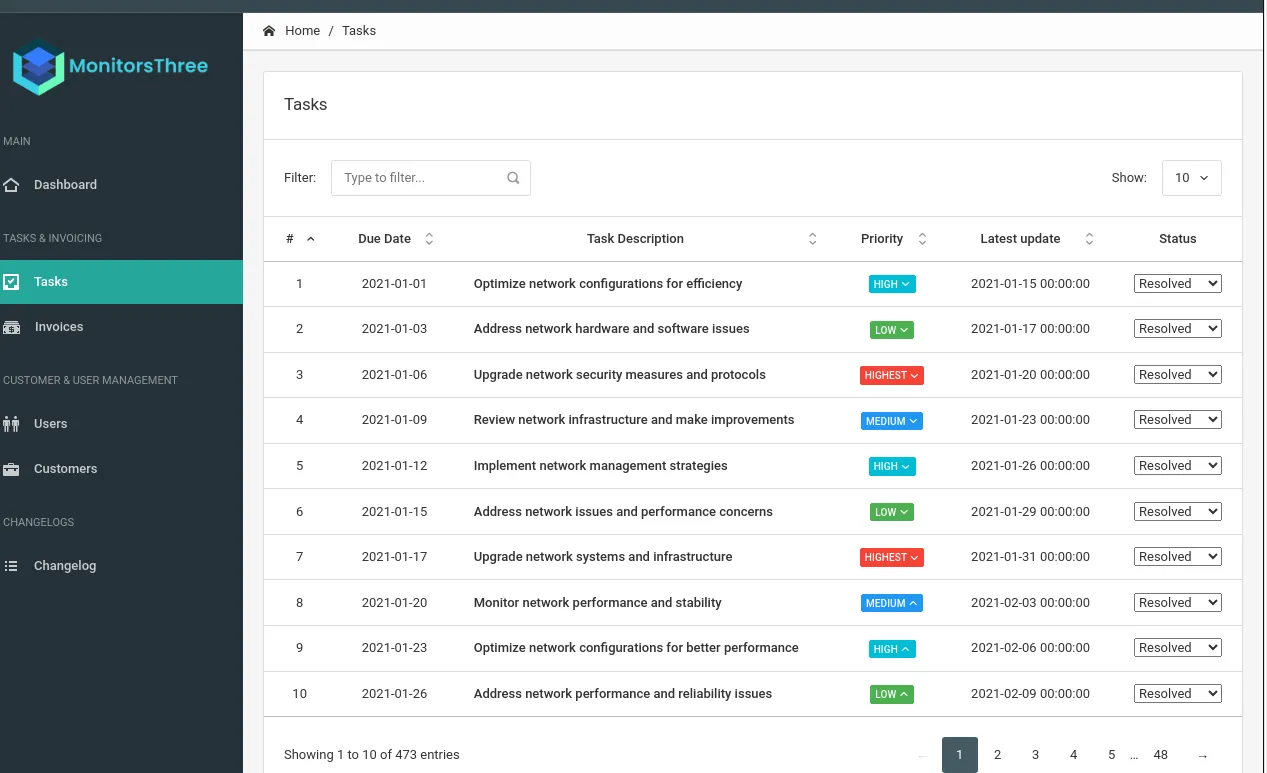Go to page 2 of tasks
The image size is (1267, 773).
pyautogui.click(x=997, y=755)
